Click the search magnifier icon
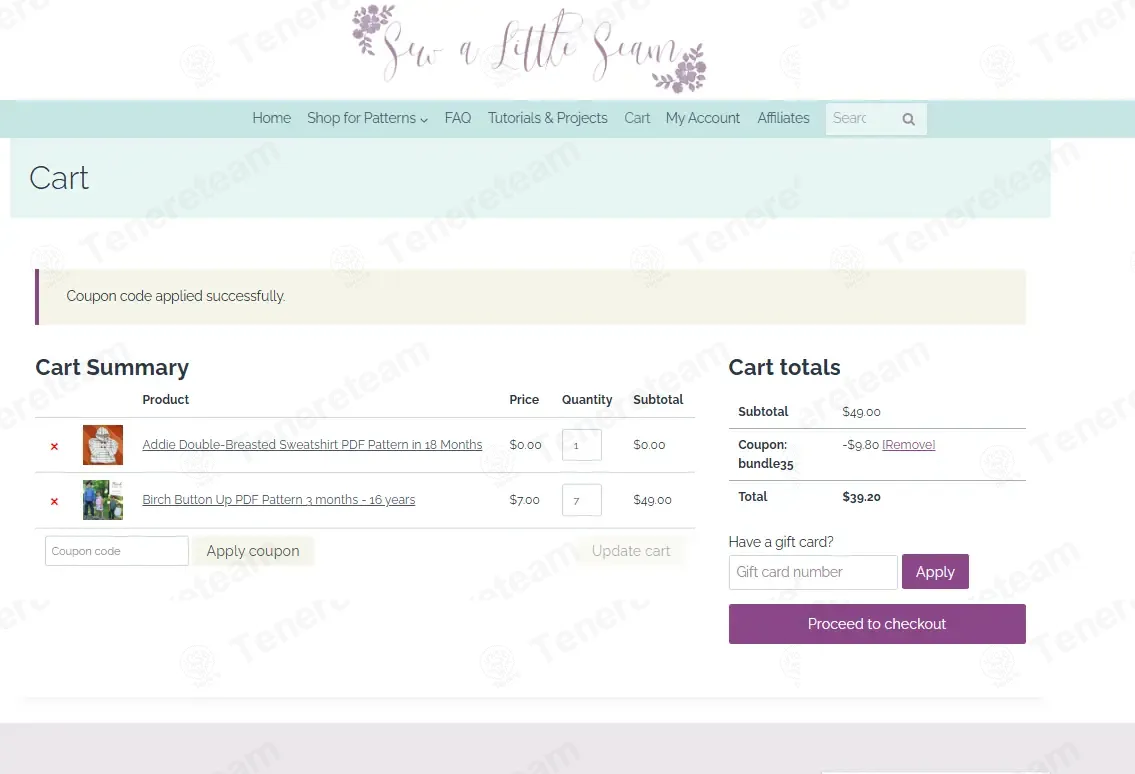The image size is (1135, 774). click(x=908, y=119)
